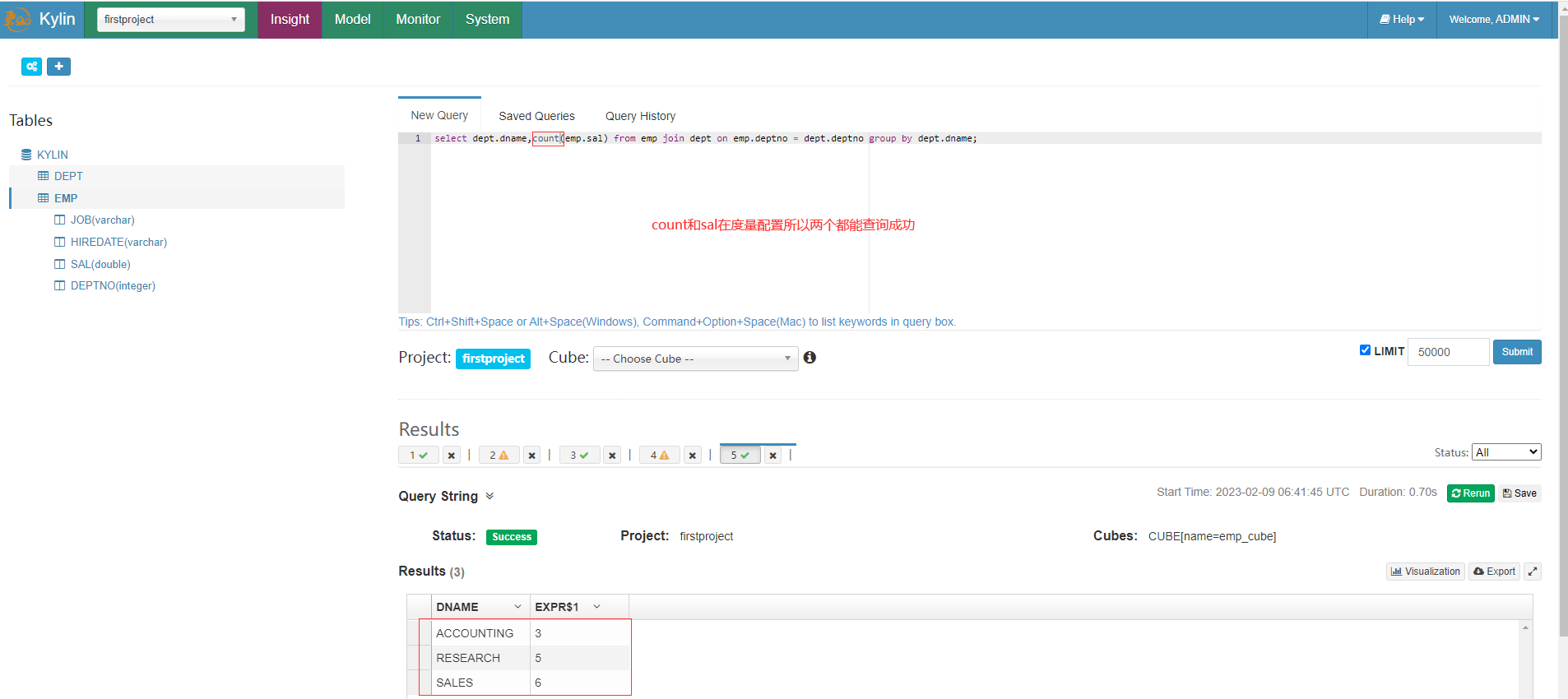Open the data source settings gears icon
This screenshot has height=699, width=1568.
pos(32,67)
